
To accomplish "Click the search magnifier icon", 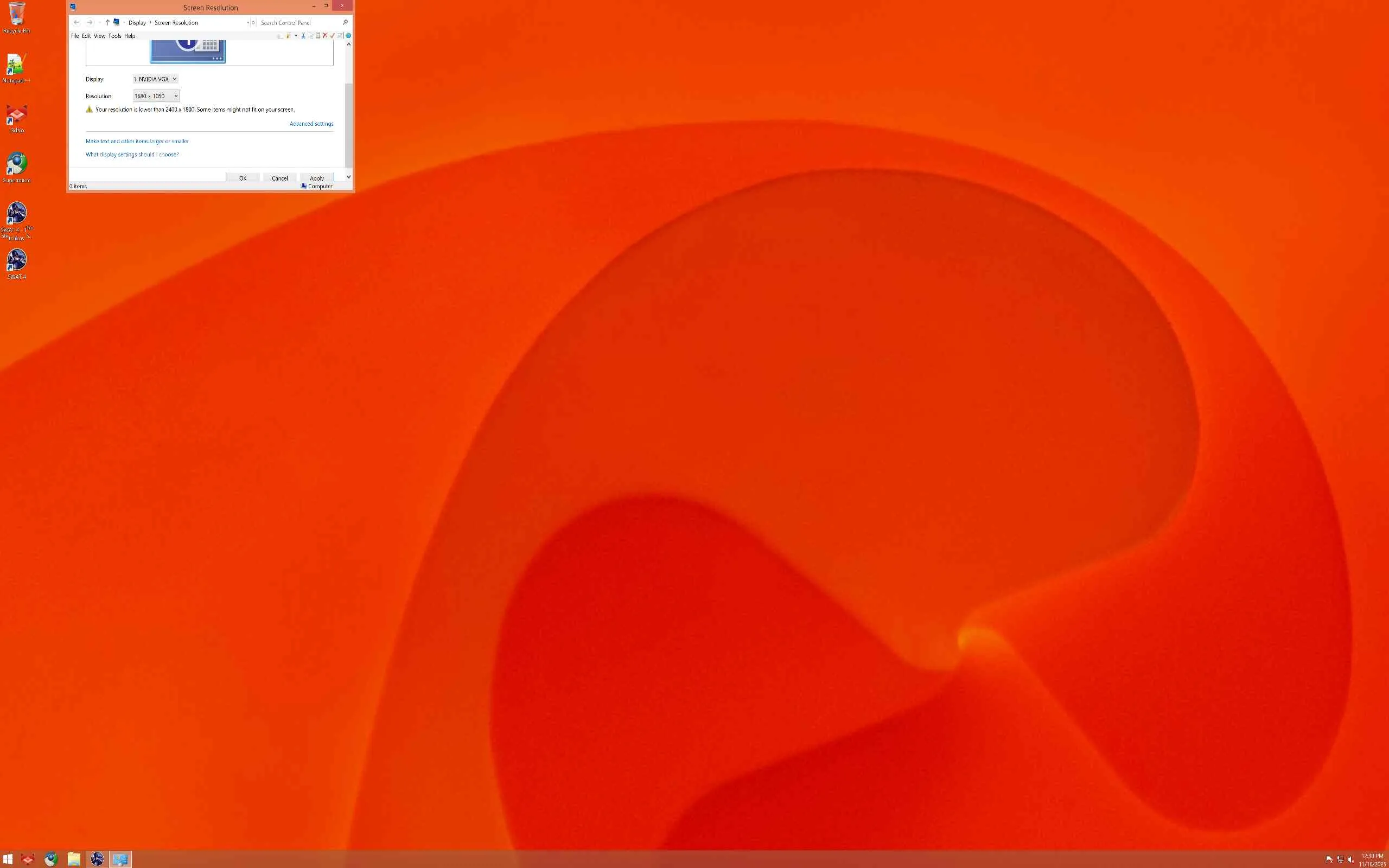I will (x=345, y=22).
